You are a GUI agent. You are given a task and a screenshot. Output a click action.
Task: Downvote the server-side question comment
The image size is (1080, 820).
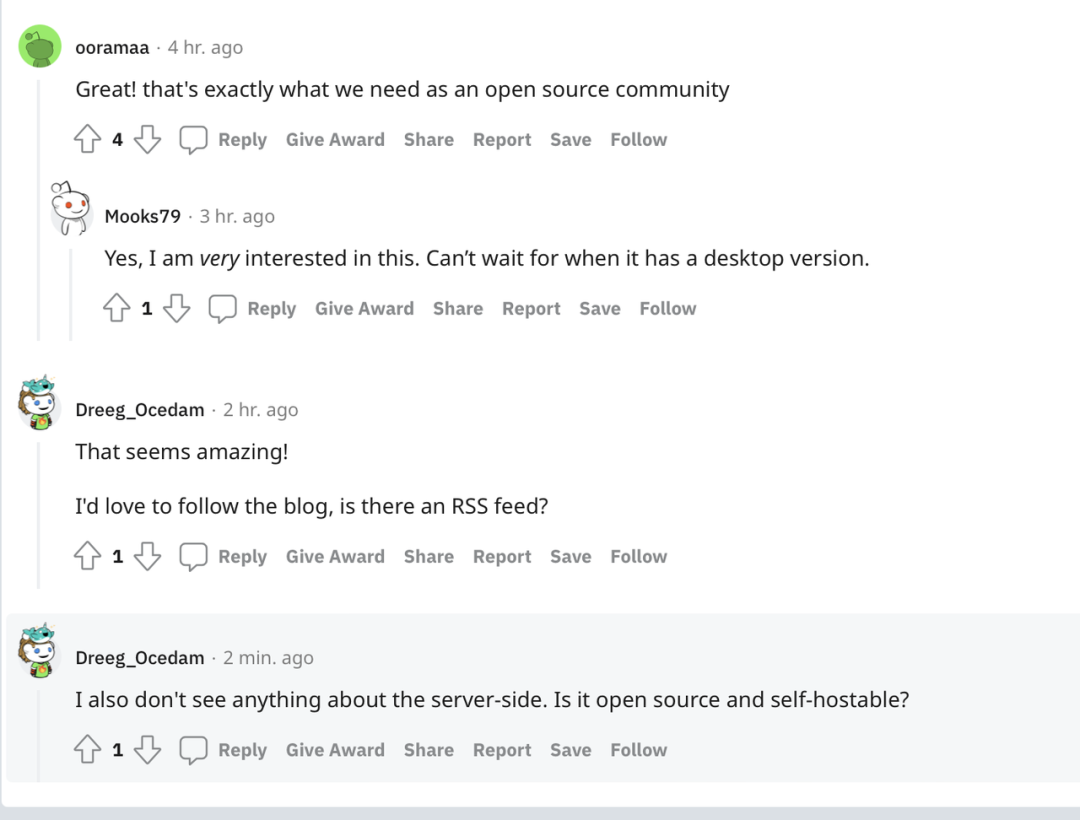pyautogui.click(x=147, y=750)
